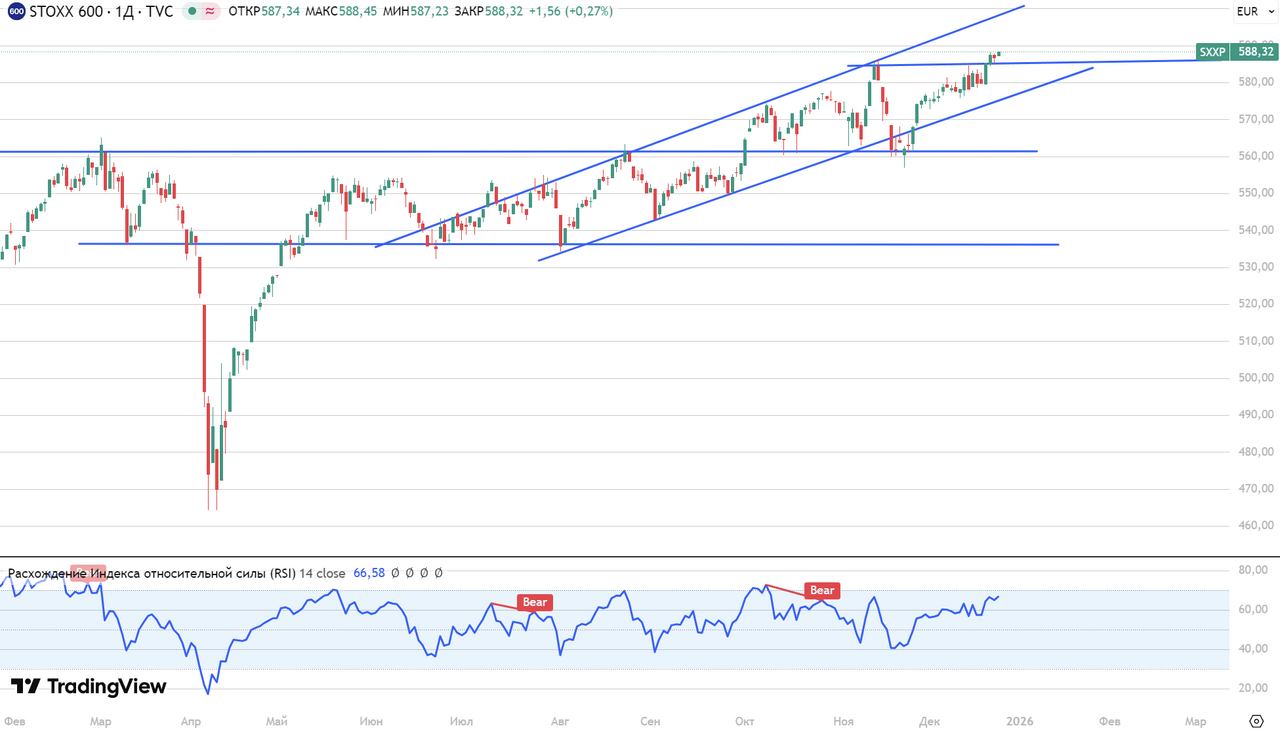The height and width of the screenshot is (733, 1280).
Task: Click the STOXX 600 symbol logo
Action: pyautogui.click(x=16, y=11)
